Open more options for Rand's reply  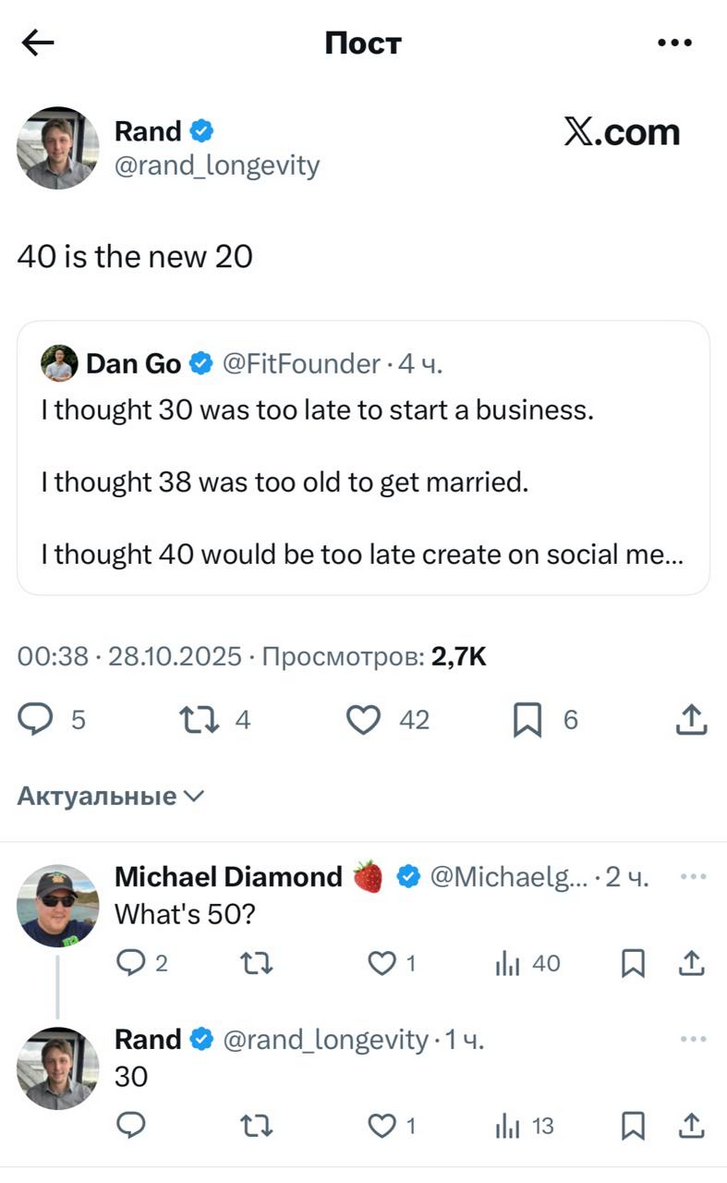692,1039
